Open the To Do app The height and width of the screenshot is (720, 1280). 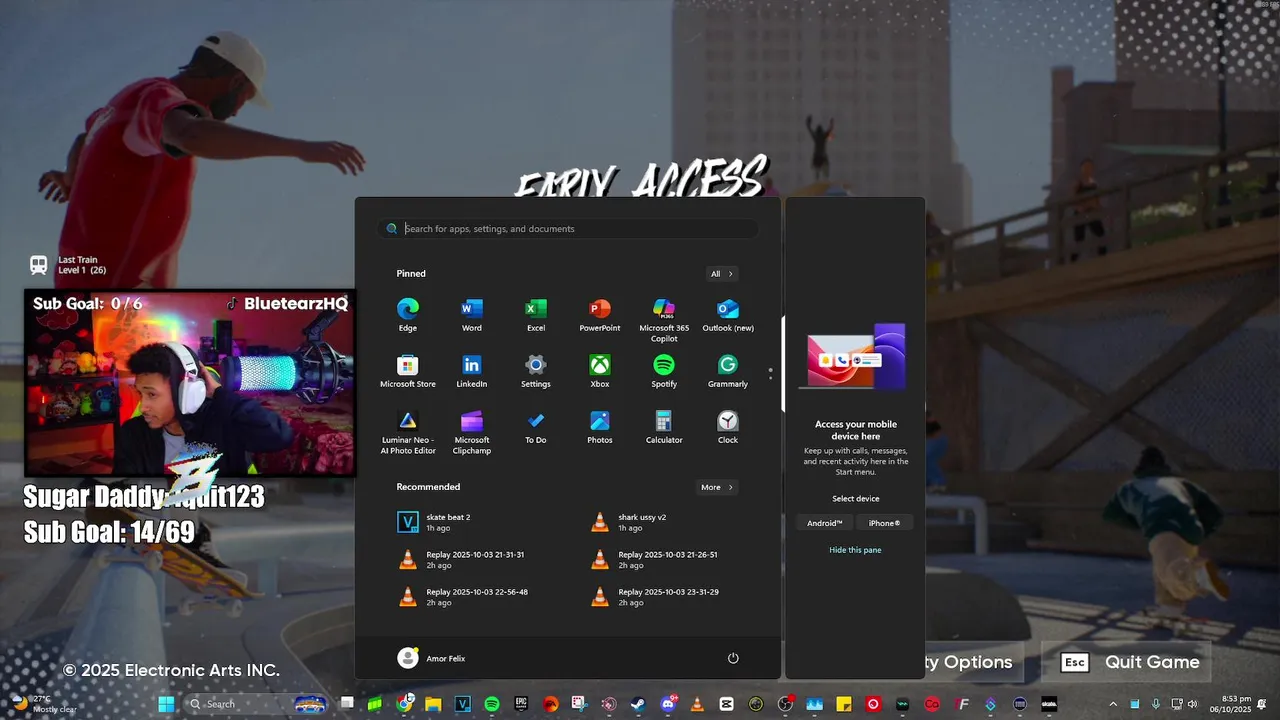tap(536, 426)
